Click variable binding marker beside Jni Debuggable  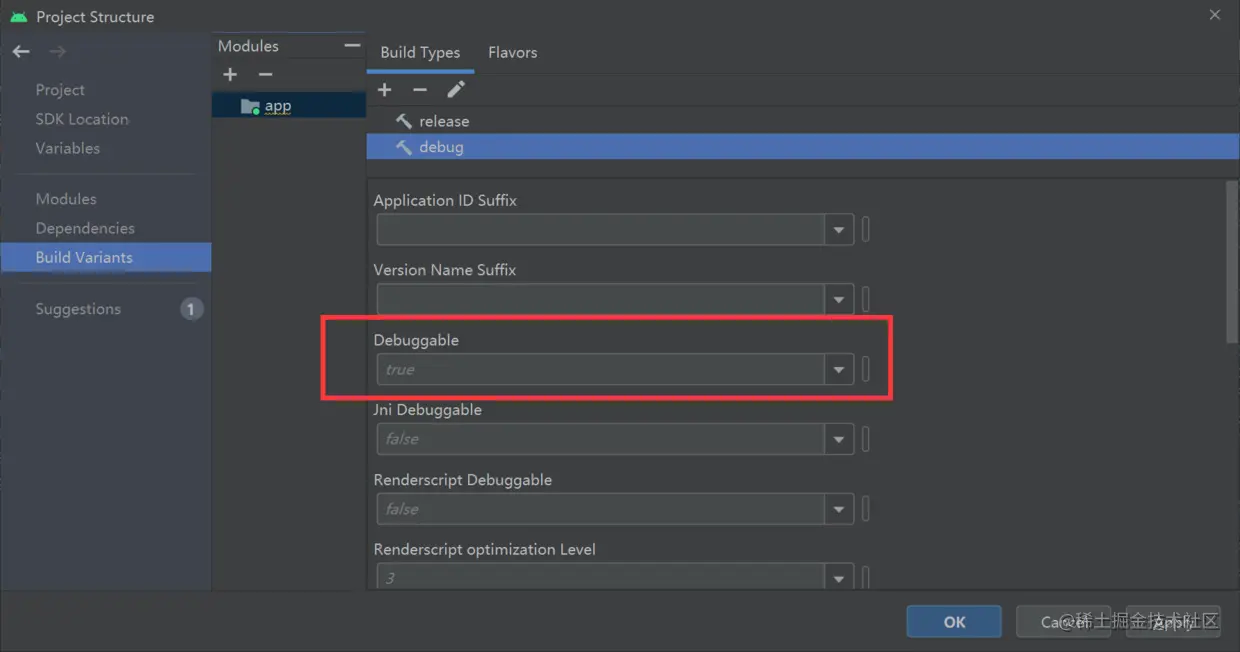(x=866, y=439)
